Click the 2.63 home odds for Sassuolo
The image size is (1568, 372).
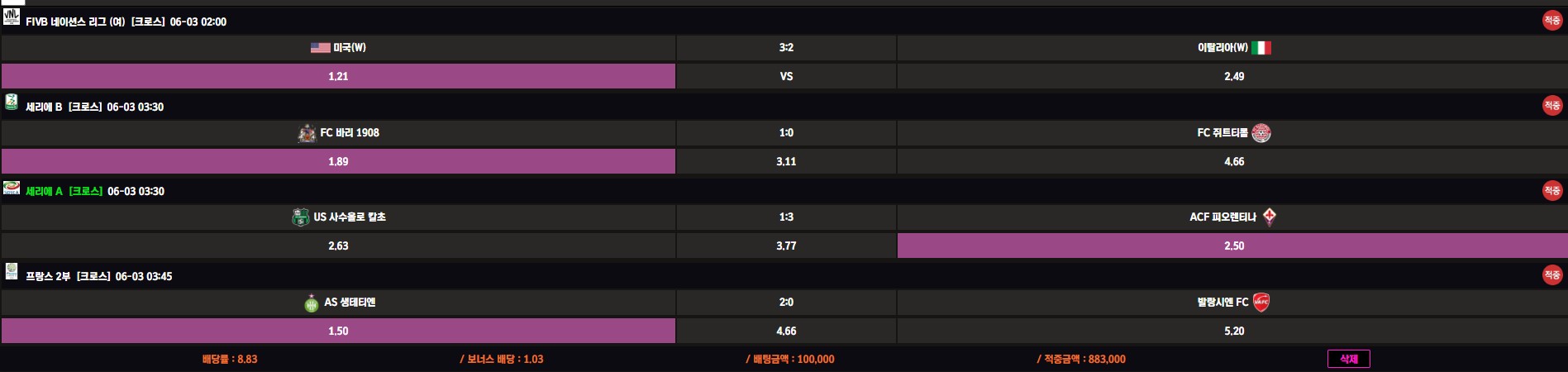click(338, 246)
